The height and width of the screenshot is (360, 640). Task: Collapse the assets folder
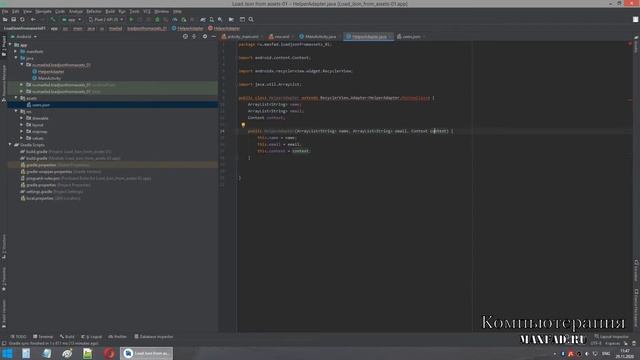(x=16, y=98)
